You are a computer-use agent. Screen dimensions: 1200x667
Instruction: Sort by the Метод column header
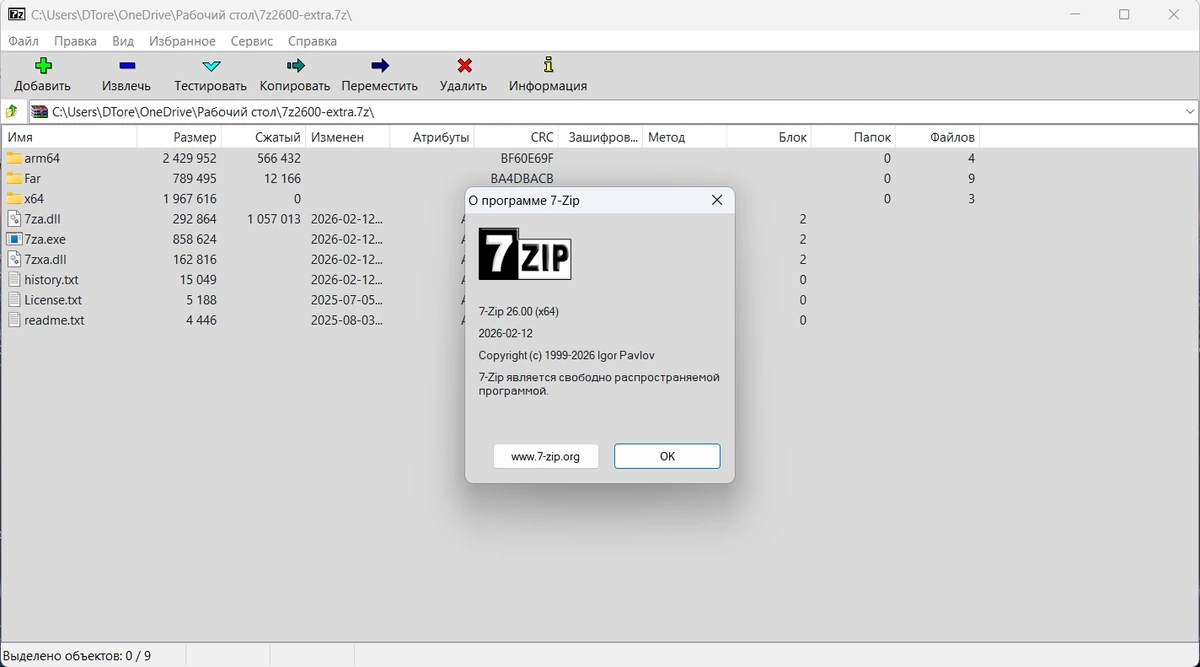click(684, 137)
